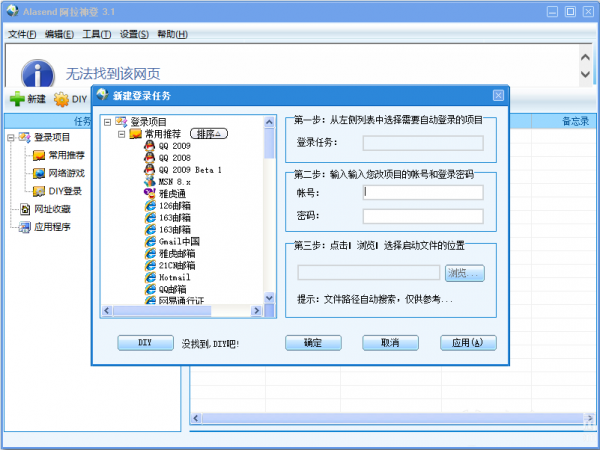Click 登录项目 icon in main window sidebar

[24, 137]
